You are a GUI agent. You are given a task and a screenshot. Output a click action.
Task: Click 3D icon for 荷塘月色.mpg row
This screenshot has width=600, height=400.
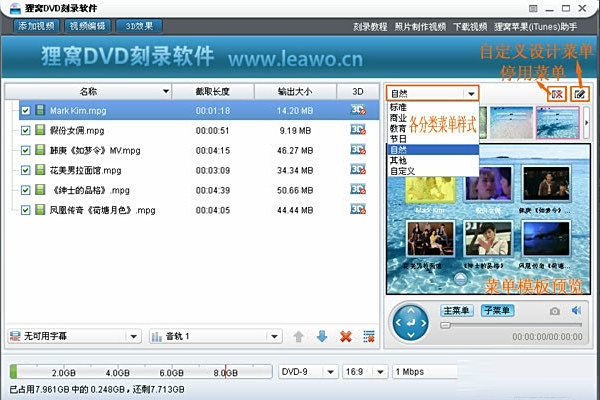click(358, 210)
